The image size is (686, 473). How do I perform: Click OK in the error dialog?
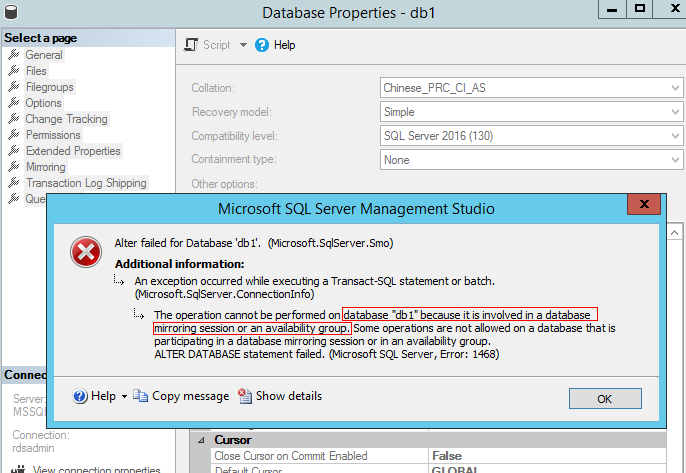tap(605, 399)
